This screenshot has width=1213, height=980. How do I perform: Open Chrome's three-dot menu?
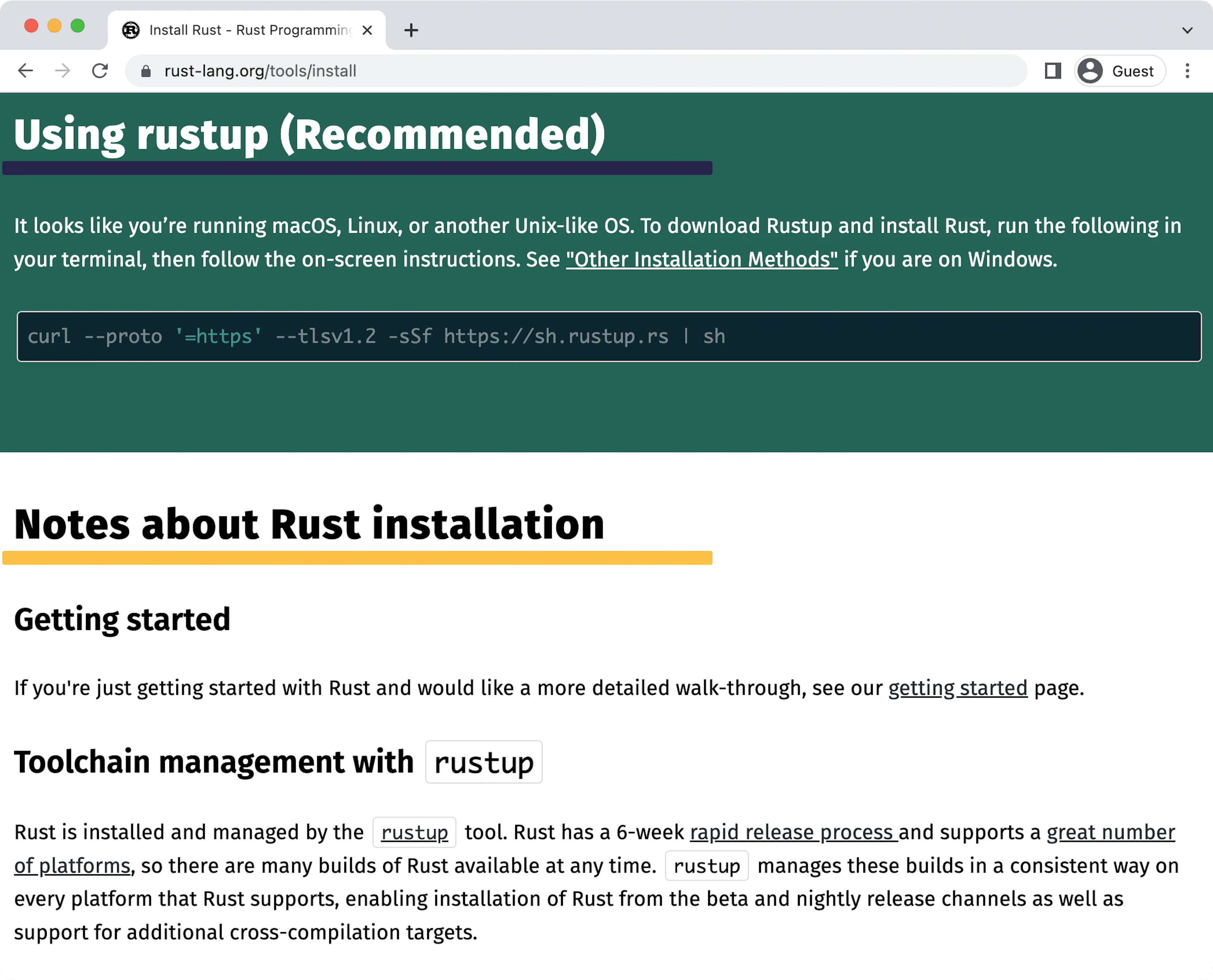(x=1187, y=71)
